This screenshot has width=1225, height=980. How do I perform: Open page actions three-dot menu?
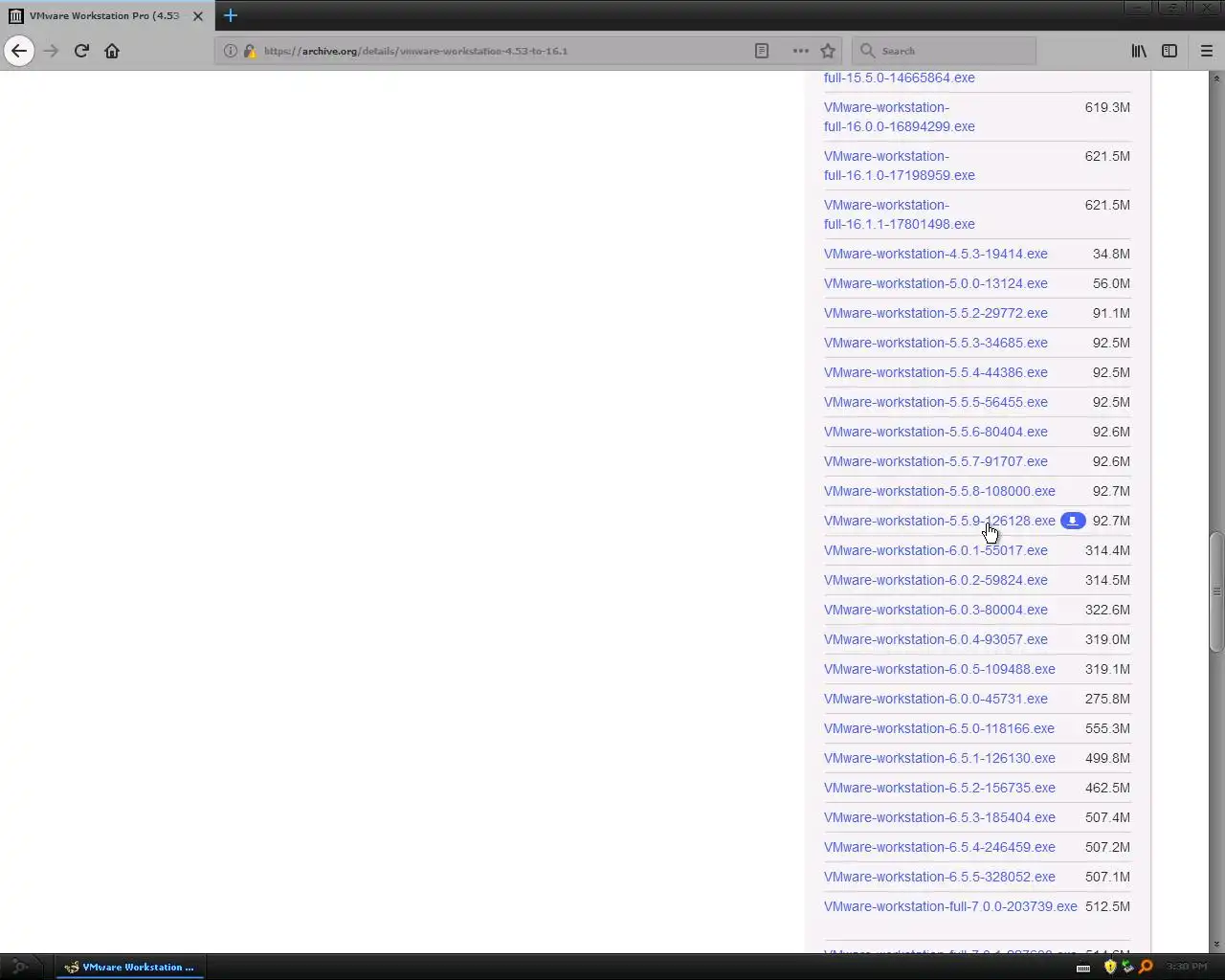(x=800, y=51)
